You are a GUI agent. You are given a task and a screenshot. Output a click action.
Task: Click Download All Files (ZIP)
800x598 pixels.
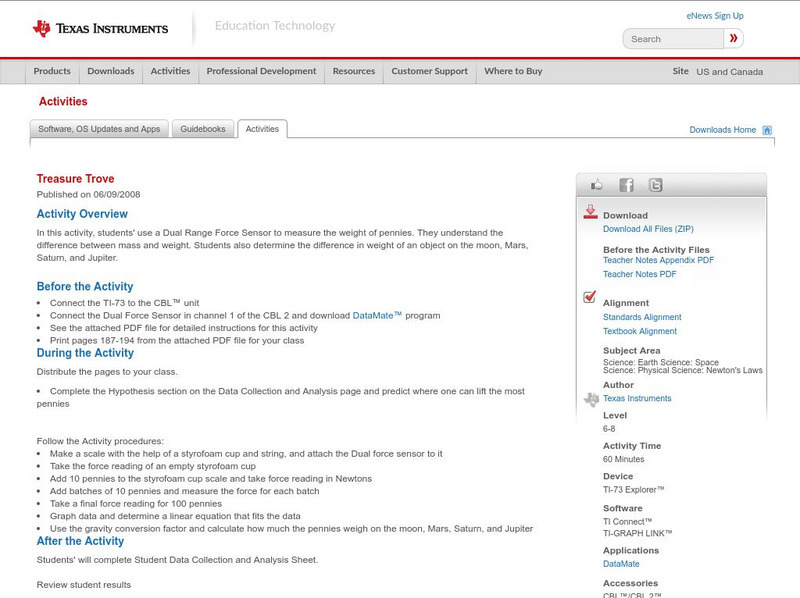coord(648,229)
